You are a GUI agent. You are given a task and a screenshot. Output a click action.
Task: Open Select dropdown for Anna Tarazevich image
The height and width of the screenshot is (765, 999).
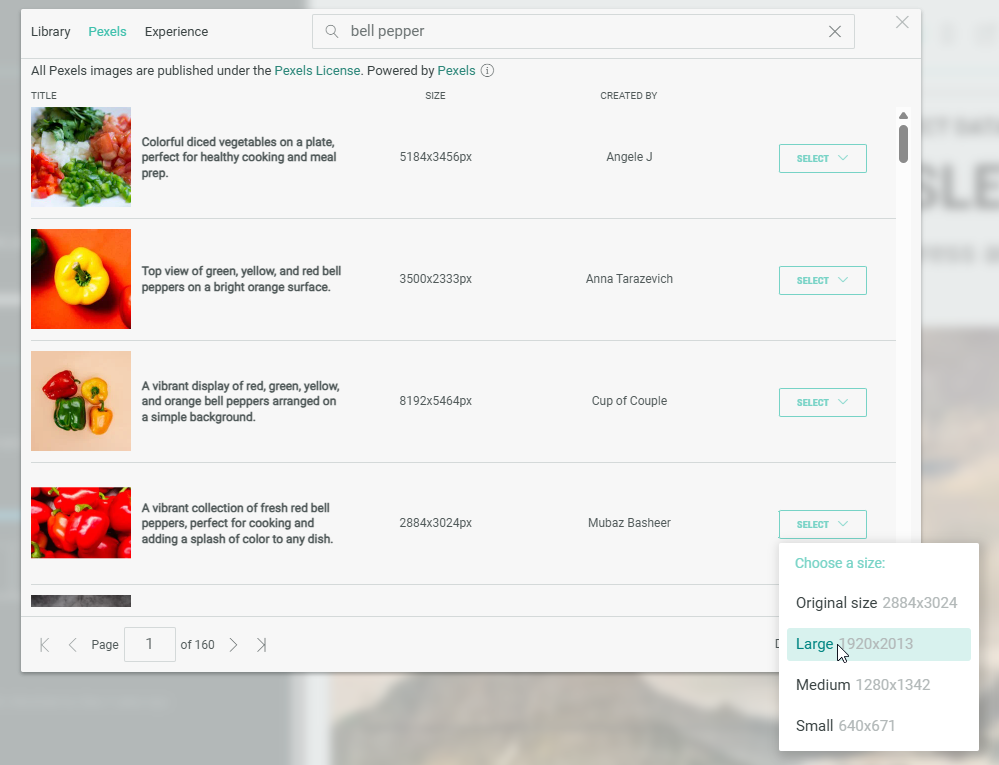pyautogui.click(x=822, y=281)
